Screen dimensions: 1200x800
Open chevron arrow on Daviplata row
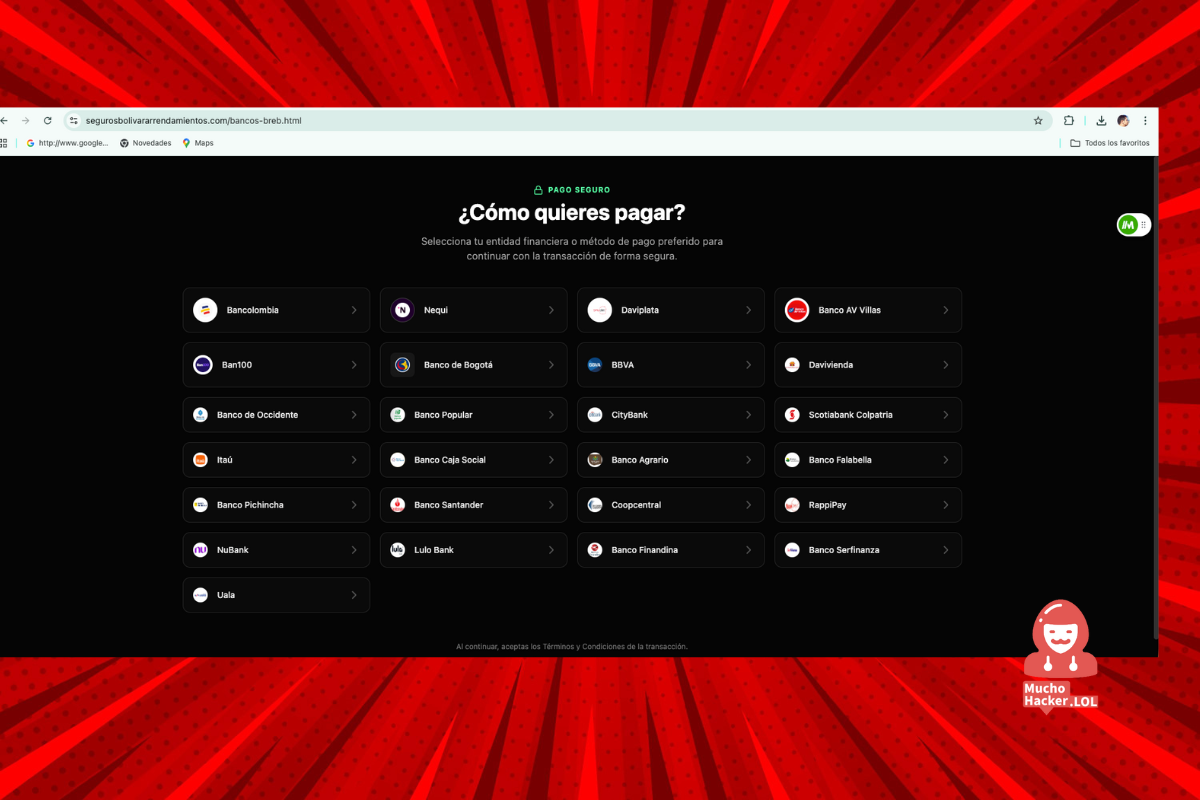[748, 310]
